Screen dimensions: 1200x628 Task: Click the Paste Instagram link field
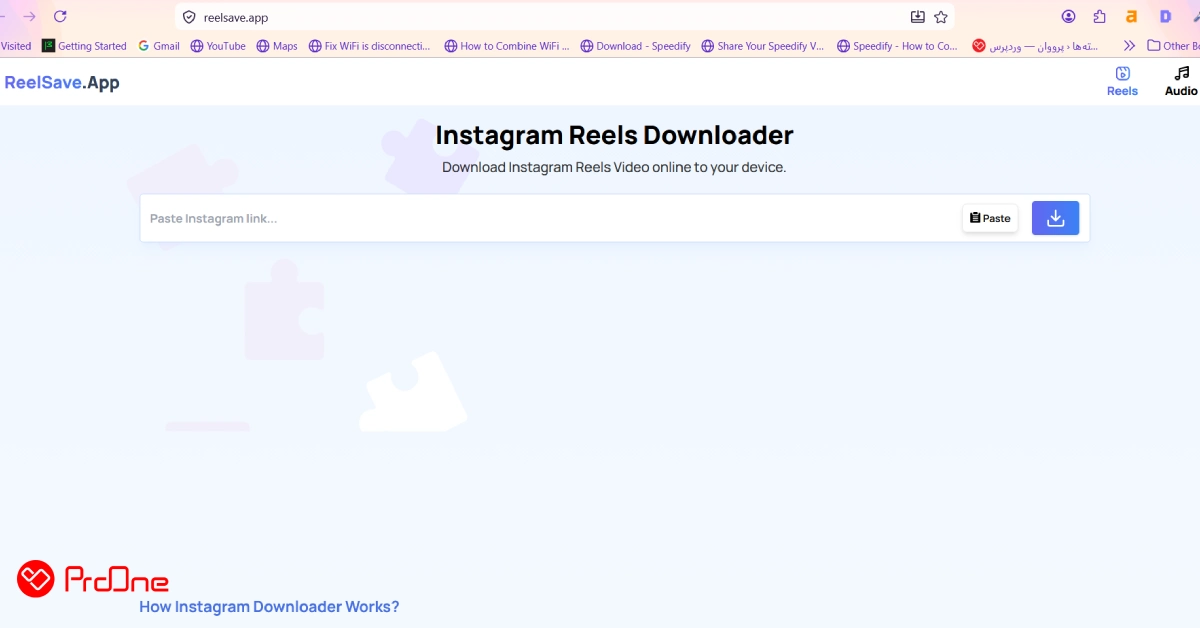click(550, 218)
